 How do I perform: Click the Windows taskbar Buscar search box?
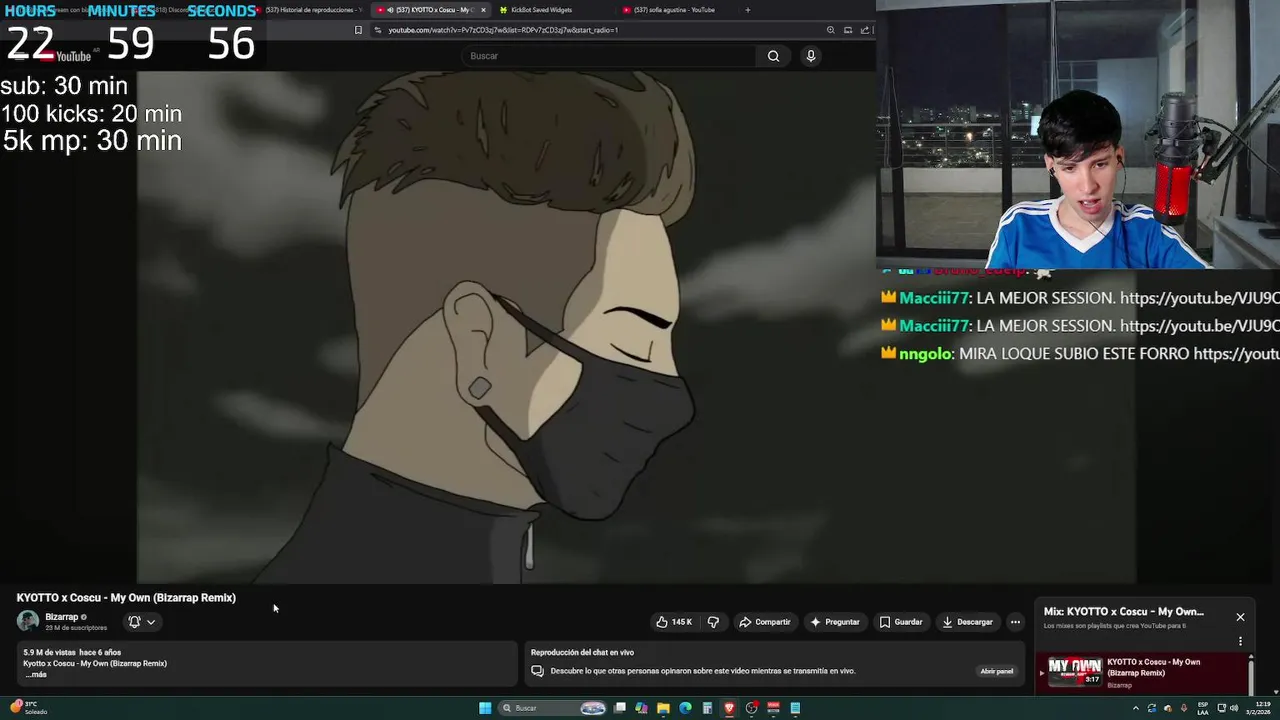point(554,708)
